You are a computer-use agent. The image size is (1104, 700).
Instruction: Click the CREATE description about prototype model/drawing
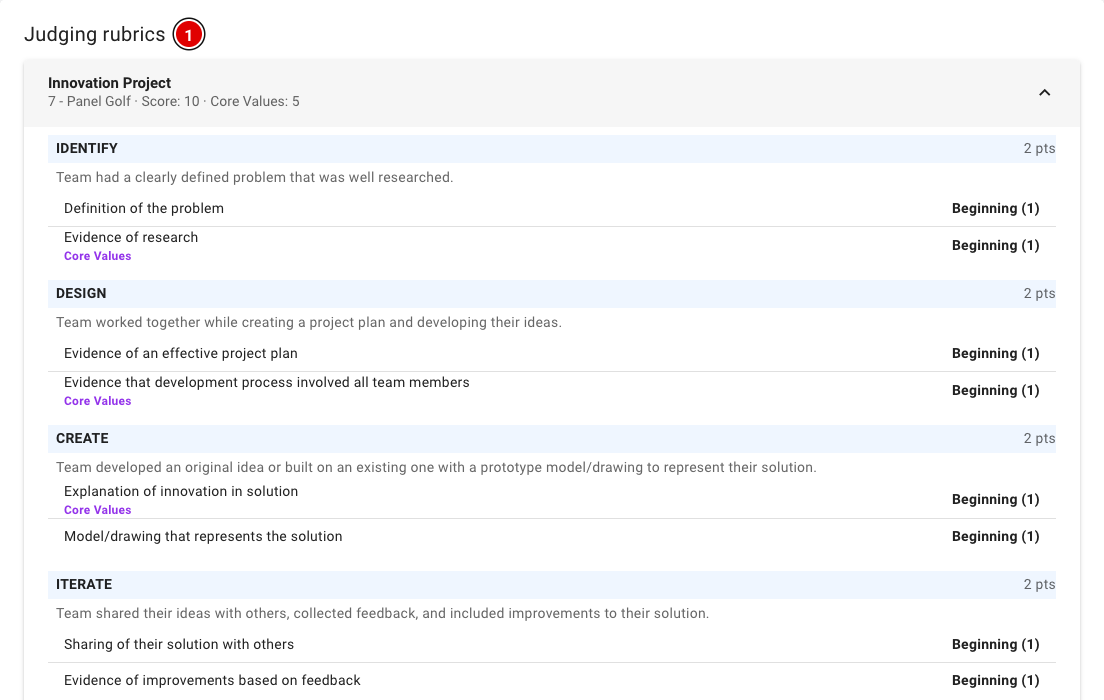coord(436,468)
